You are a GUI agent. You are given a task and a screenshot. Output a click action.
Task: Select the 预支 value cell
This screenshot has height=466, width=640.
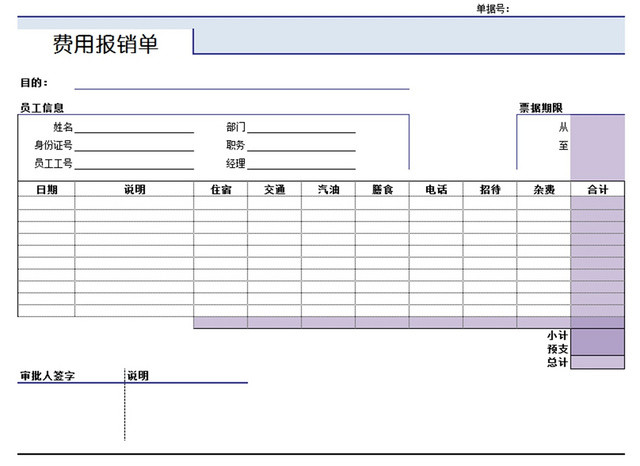[x=597, y=349]
